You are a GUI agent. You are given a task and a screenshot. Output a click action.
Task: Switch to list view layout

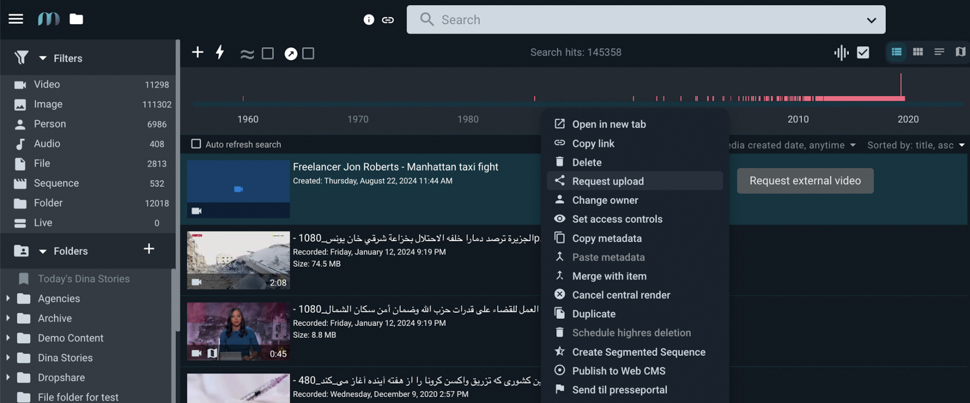[x=896, y=52]
